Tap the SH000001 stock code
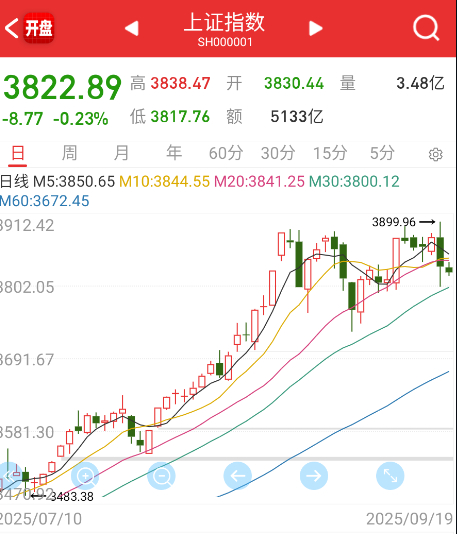 point(225,42)
